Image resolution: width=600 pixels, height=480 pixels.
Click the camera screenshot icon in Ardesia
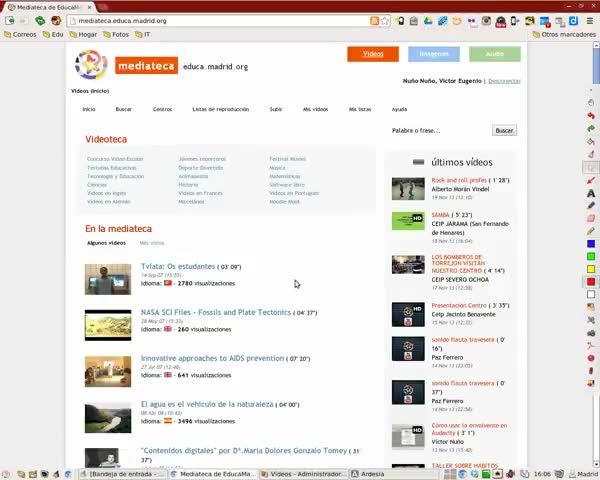pyautogui.click(x=591, y=333)
